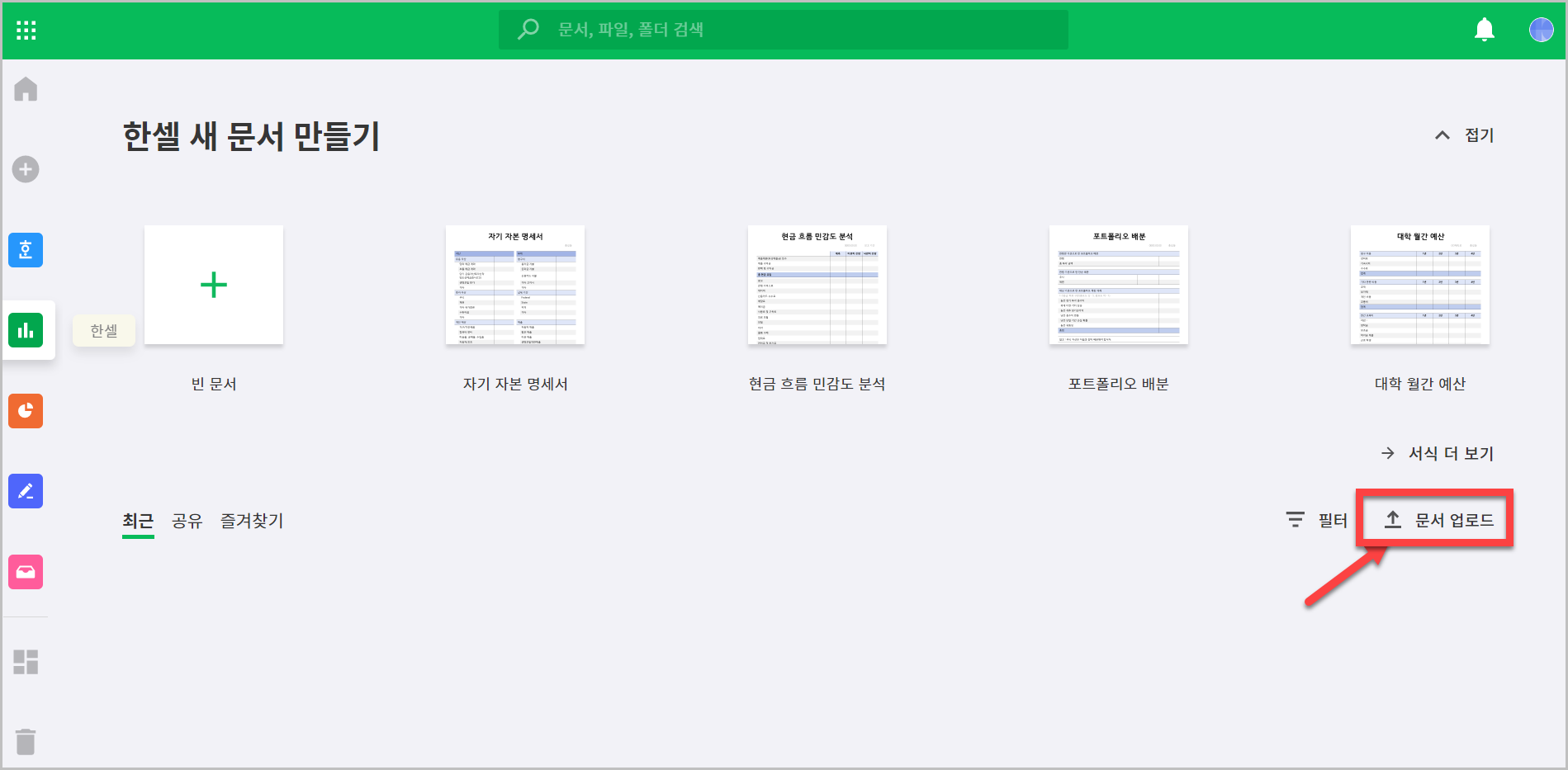This screenshot has height=770, width=1568.
Task: Click the search magnifier icon
Action: point(528,30)
